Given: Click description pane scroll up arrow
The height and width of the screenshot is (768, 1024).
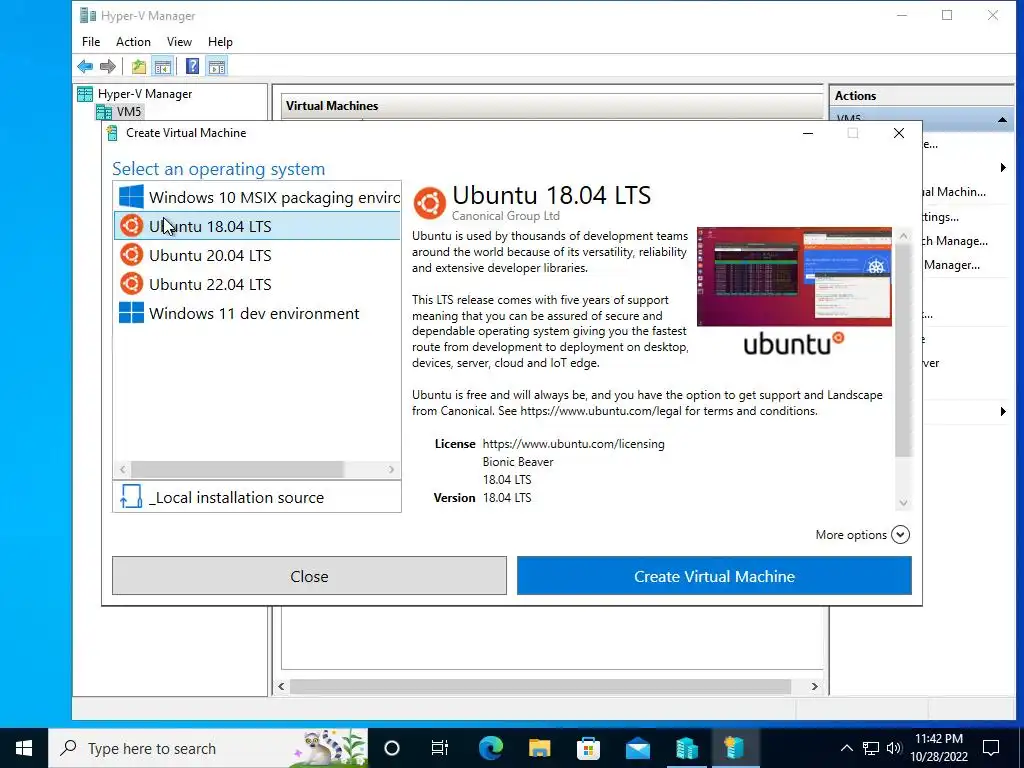Looking at the screenshot, I should (x=903, y=235).
